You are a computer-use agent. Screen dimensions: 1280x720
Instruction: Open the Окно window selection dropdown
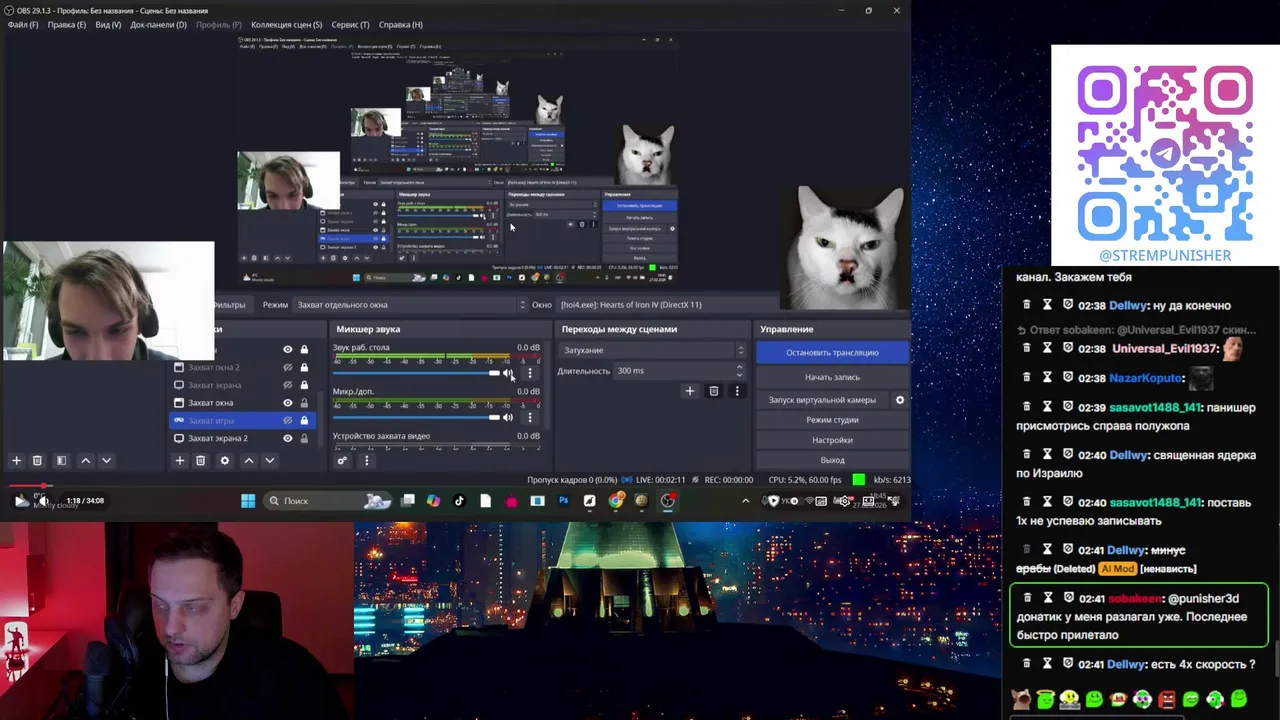click(x=669, y=305)
